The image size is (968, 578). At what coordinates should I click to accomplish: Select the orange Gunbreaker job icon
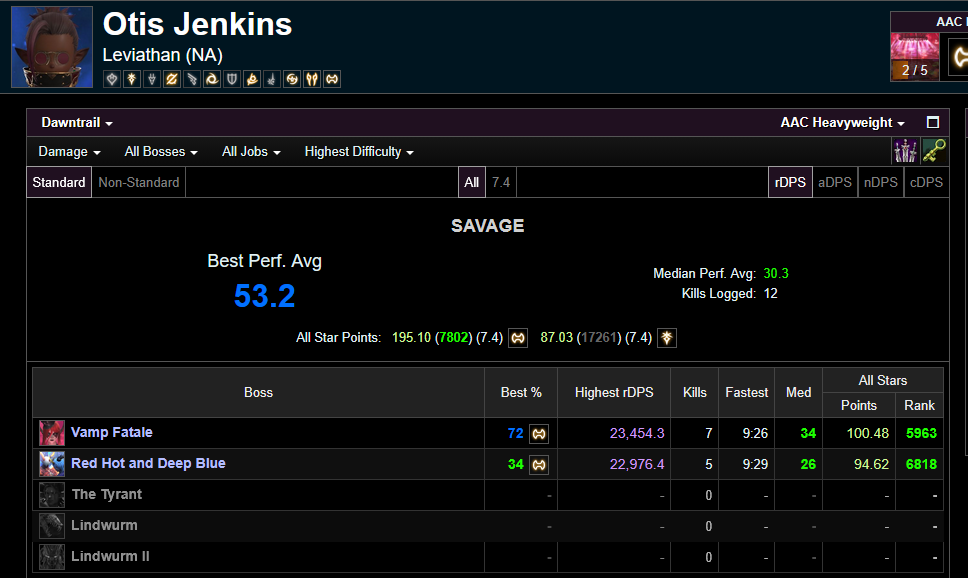(172, 79)
